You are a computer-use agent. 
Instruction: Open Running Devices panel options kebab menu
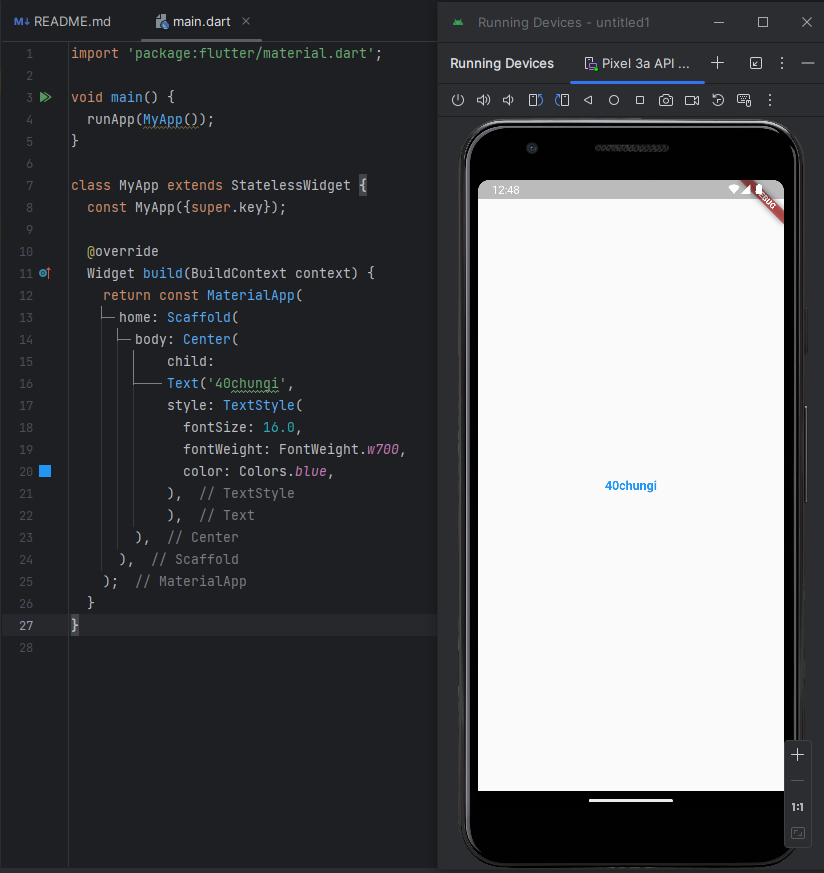[782, 63]
